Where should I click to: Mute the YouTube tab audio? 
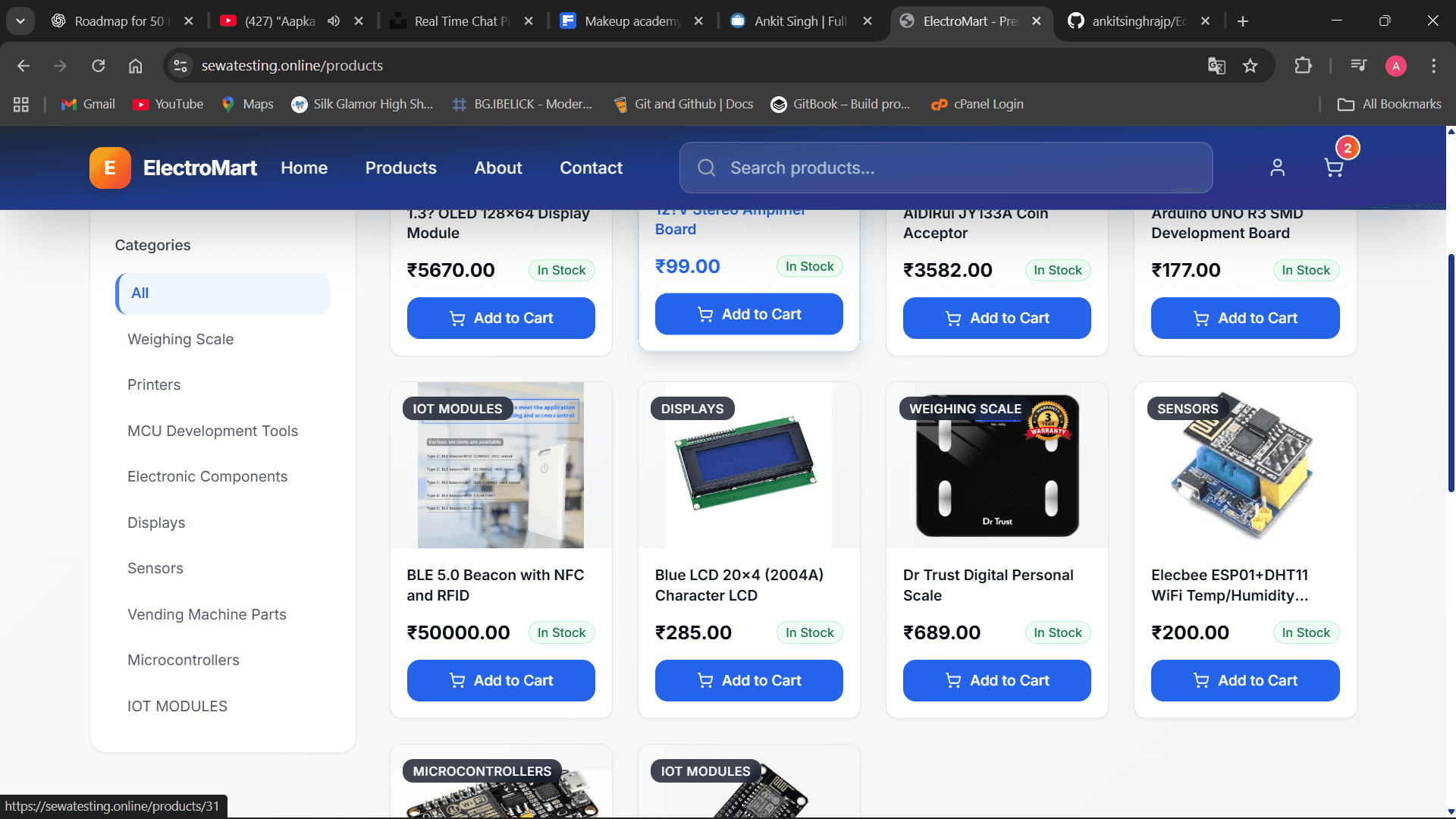coord(334,21)
